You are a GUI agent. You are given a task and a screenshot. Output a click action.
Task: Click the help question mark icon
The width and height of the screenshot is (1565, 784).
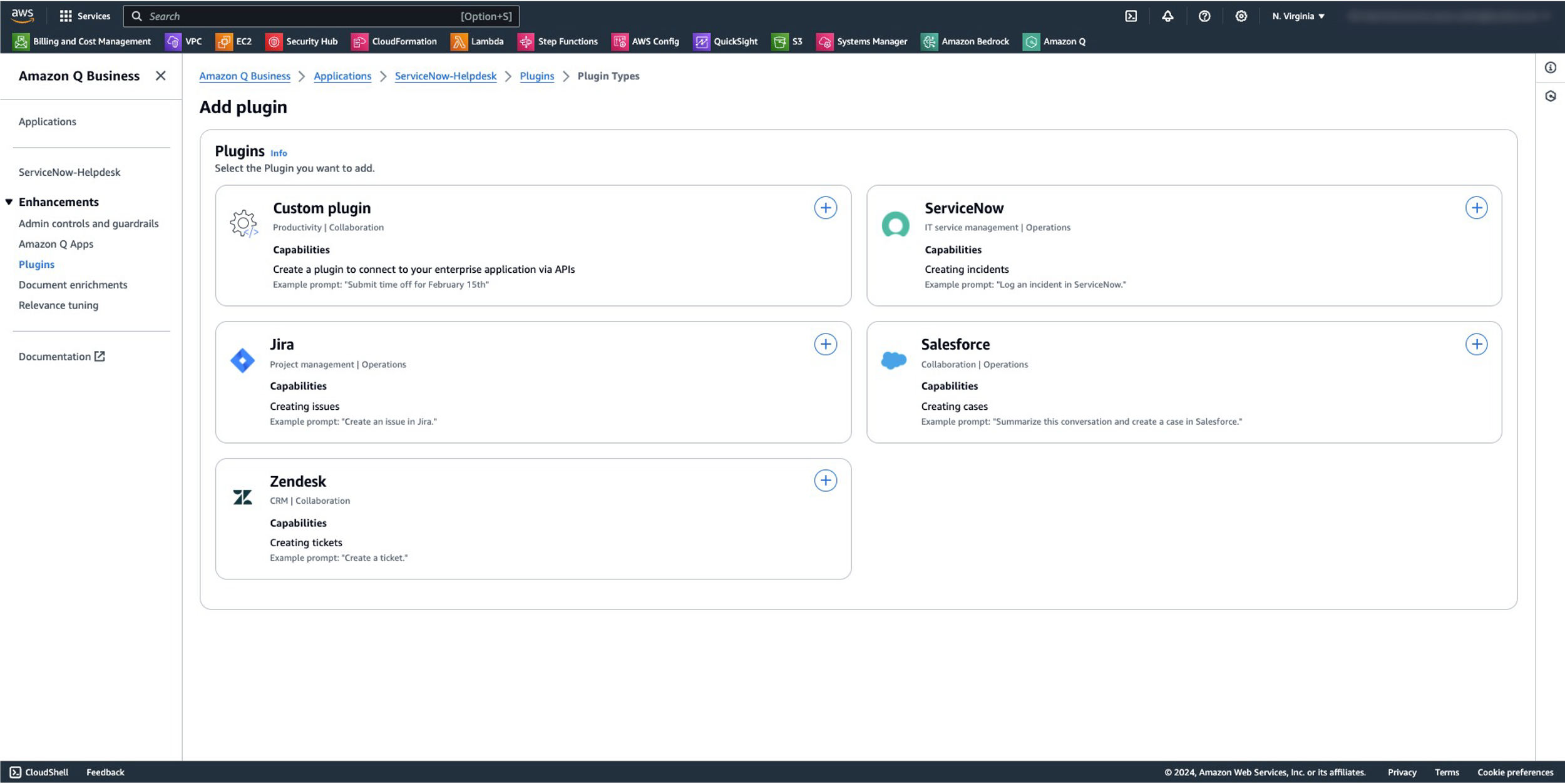[1204, 16]
